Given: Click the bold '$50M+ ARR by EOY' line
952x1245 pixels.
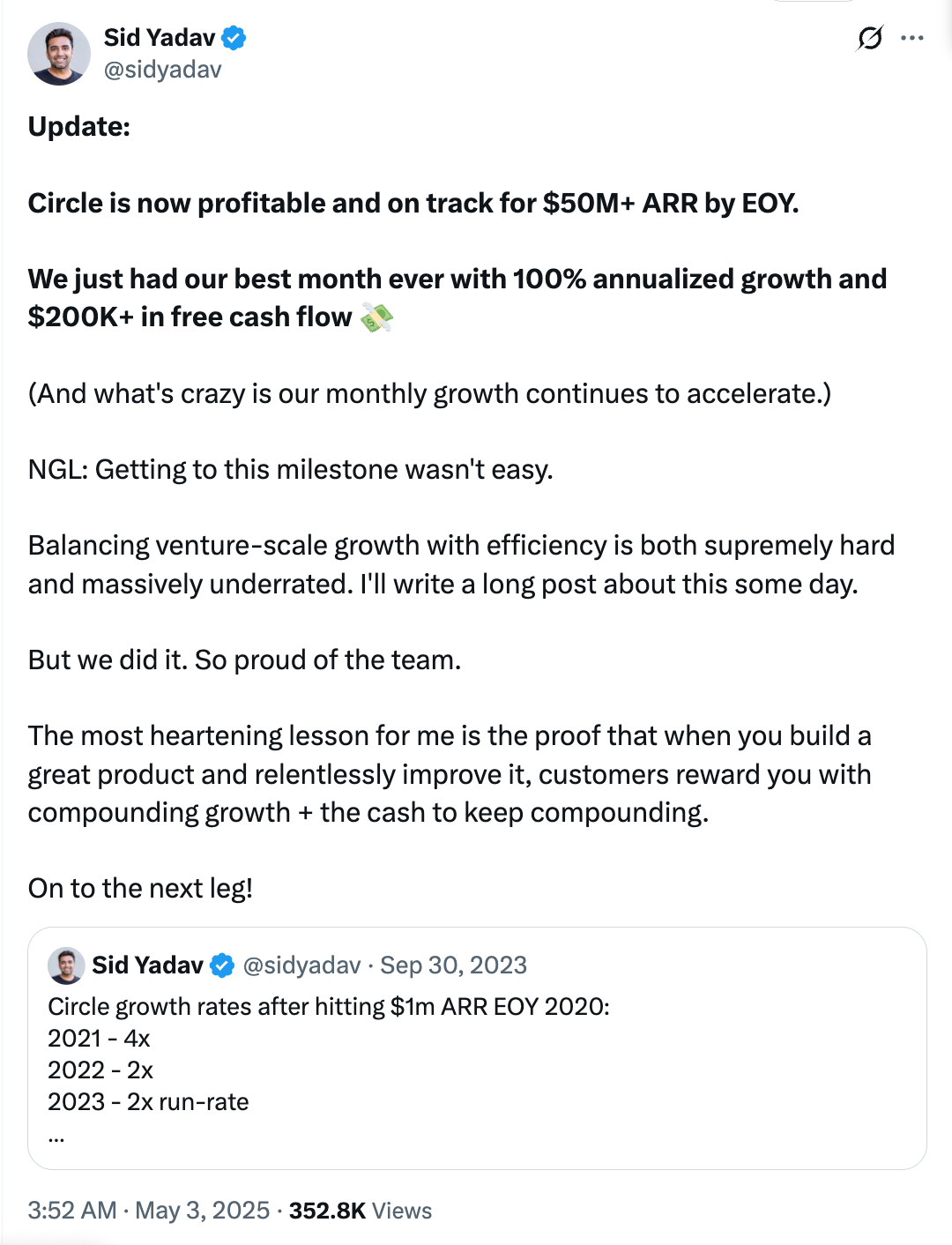Looking at the screenshot, I should [413, 204].
